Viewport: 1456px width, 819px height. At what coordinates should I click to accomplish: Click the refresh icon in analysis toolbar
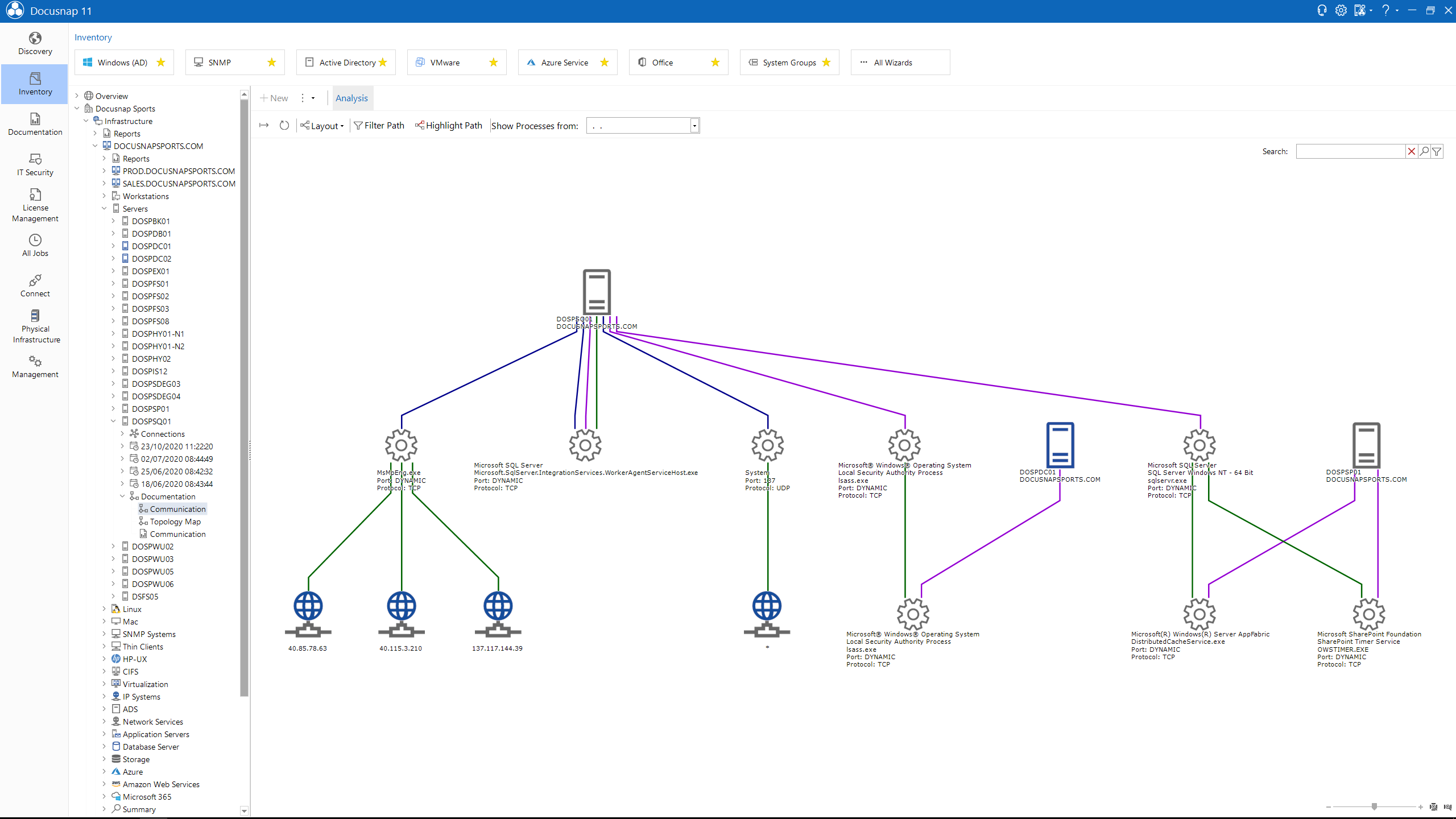[x=284, y=125]
